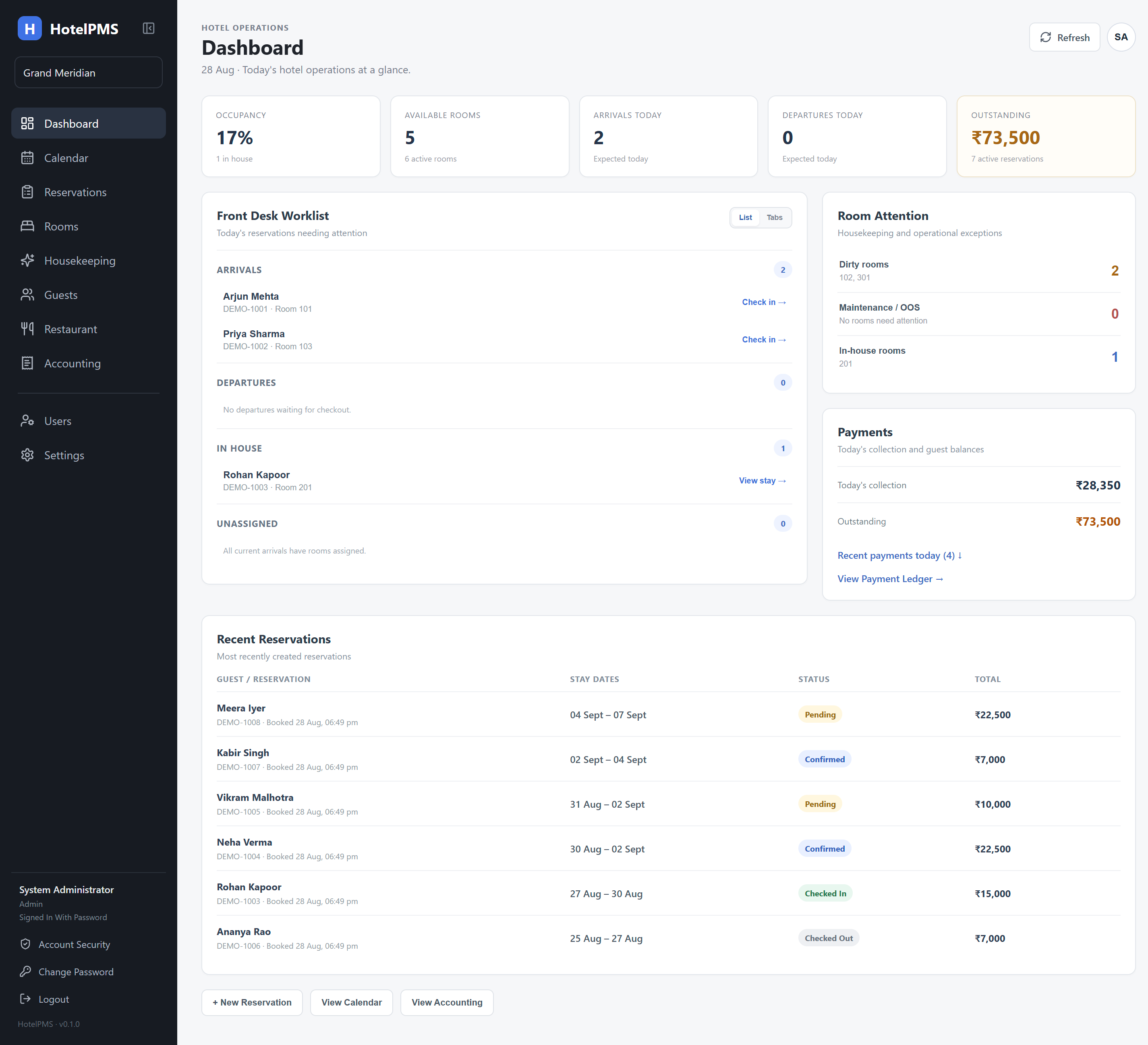Select the Dirty rooms row
This screenshot has width=1148, height=1045.
point(978,270)
